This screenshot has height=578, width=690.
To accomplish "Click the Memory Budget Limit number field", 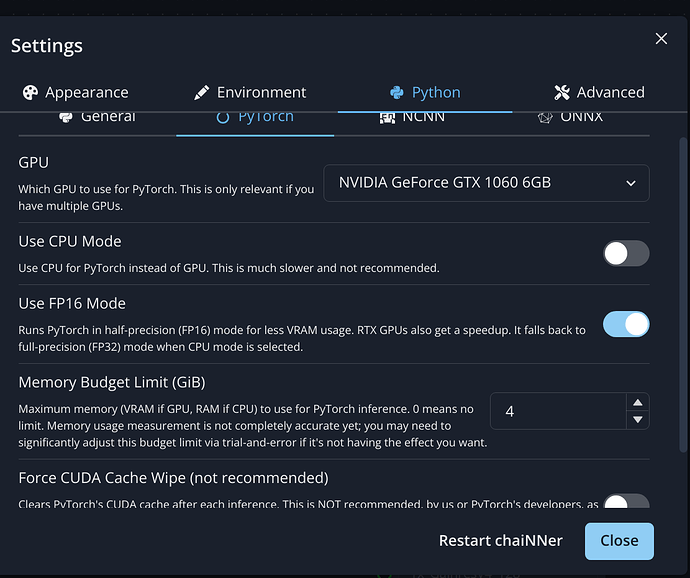I will point(557,411).
